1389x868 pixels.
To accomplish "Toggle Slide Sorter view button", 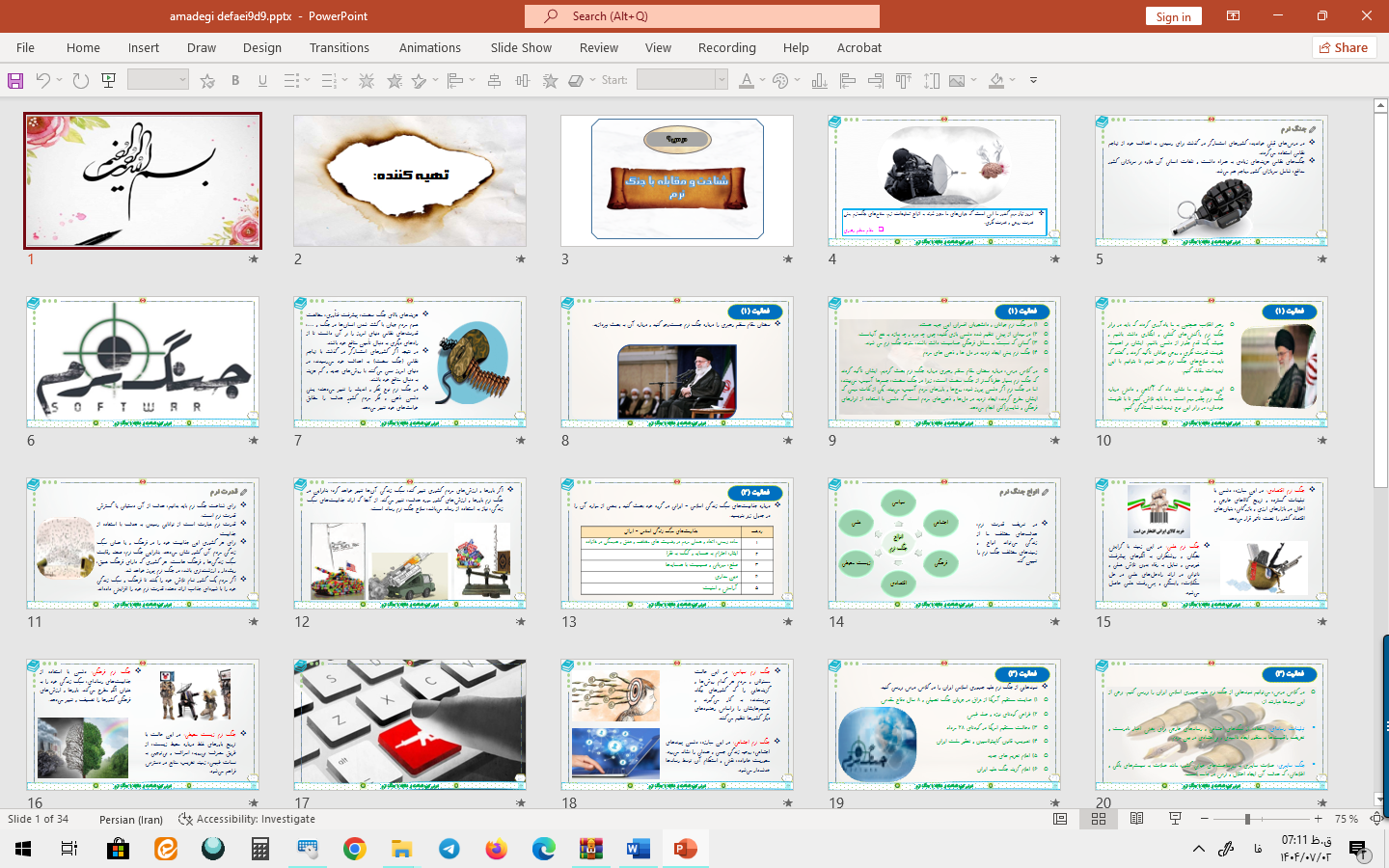I will (1099, 819).
